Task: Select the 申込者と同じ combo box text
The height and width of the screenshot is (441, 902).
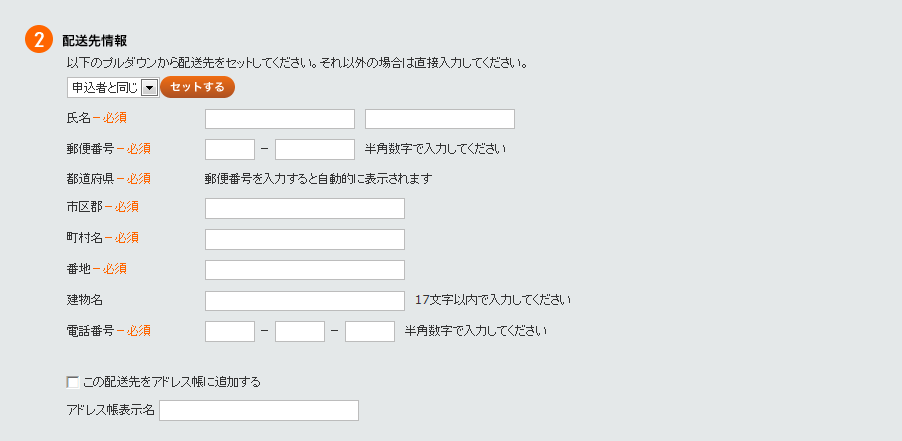Action: pos(105,88)
